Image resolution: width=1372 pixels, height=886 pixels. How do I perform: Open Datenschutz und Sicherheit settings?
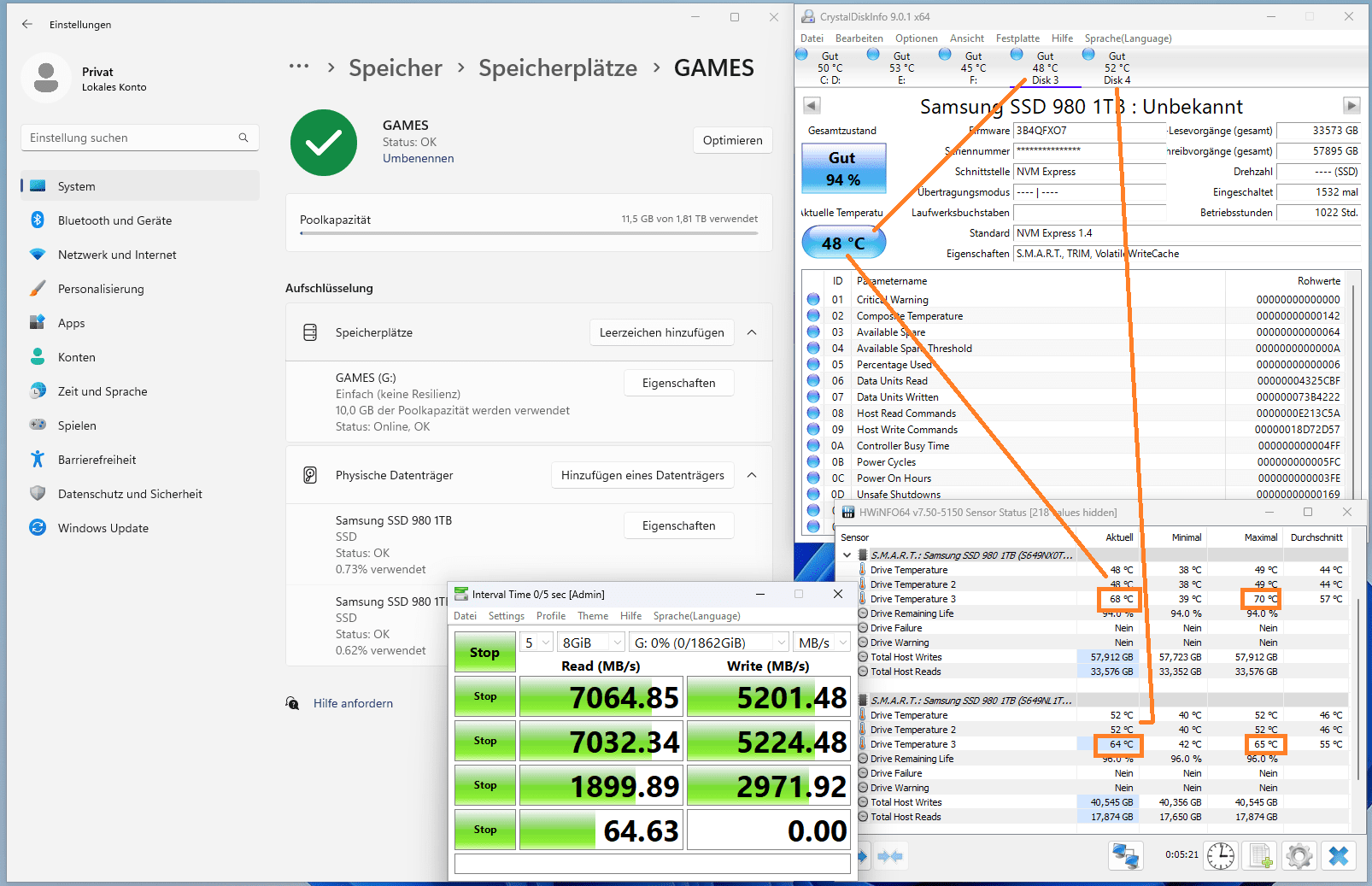tap(140, 494)
